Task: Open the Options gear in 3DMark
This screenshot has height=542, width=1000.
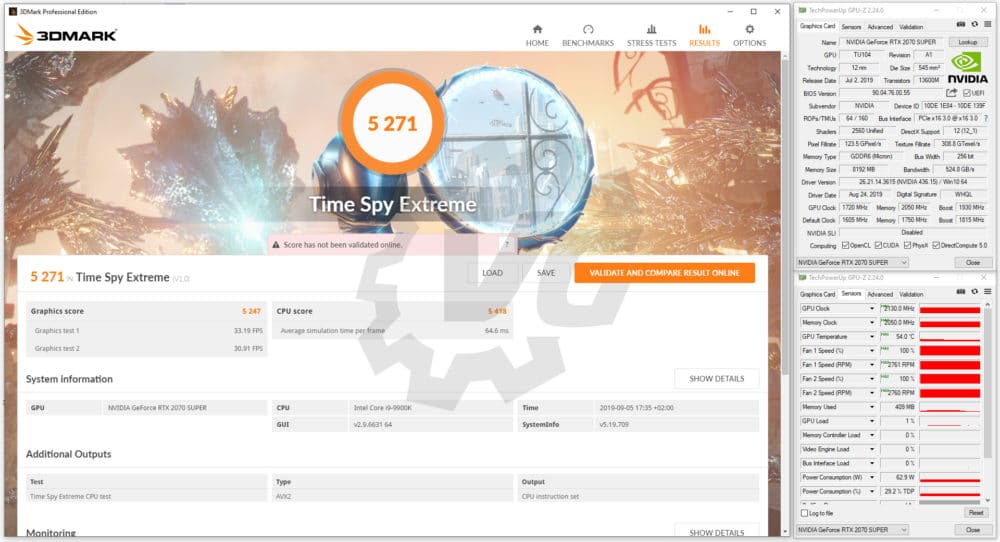Action: tap(749, 35)
